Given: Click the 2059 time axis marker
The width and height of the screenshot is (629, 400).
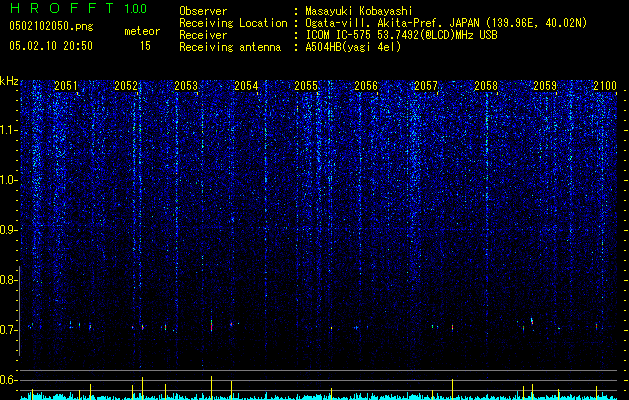Looking at the screenshot, I should click(x=545, y=86).
